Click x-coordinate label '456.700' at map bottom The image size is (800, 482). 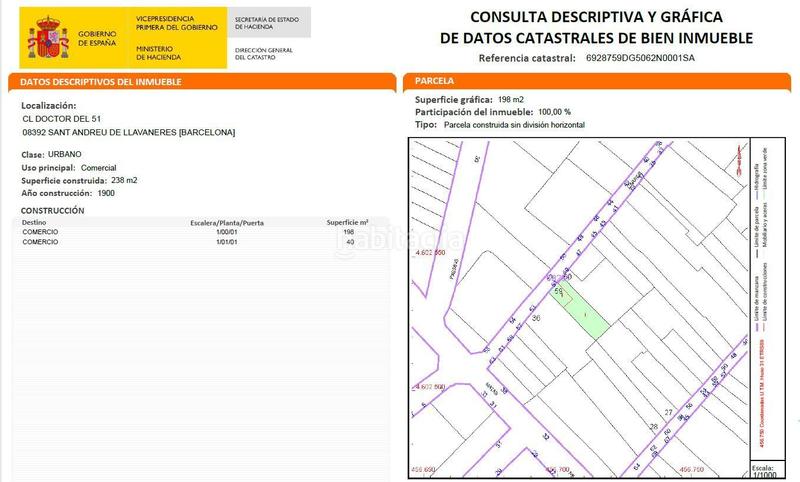coord(558,469)
